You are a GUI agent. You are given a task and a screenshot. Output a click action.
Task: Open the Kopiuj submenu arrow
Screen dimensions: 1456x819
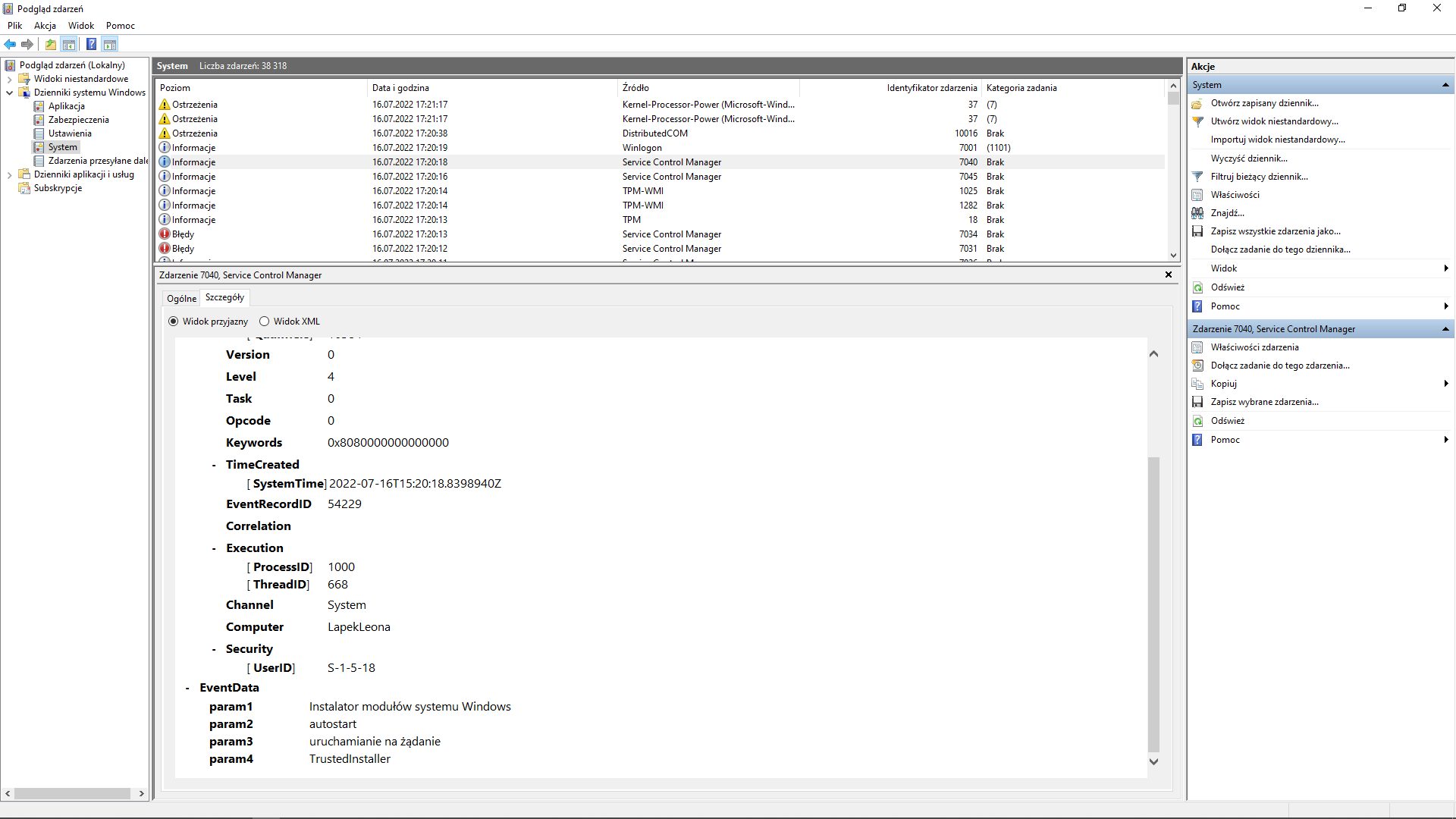[1446, 384]
